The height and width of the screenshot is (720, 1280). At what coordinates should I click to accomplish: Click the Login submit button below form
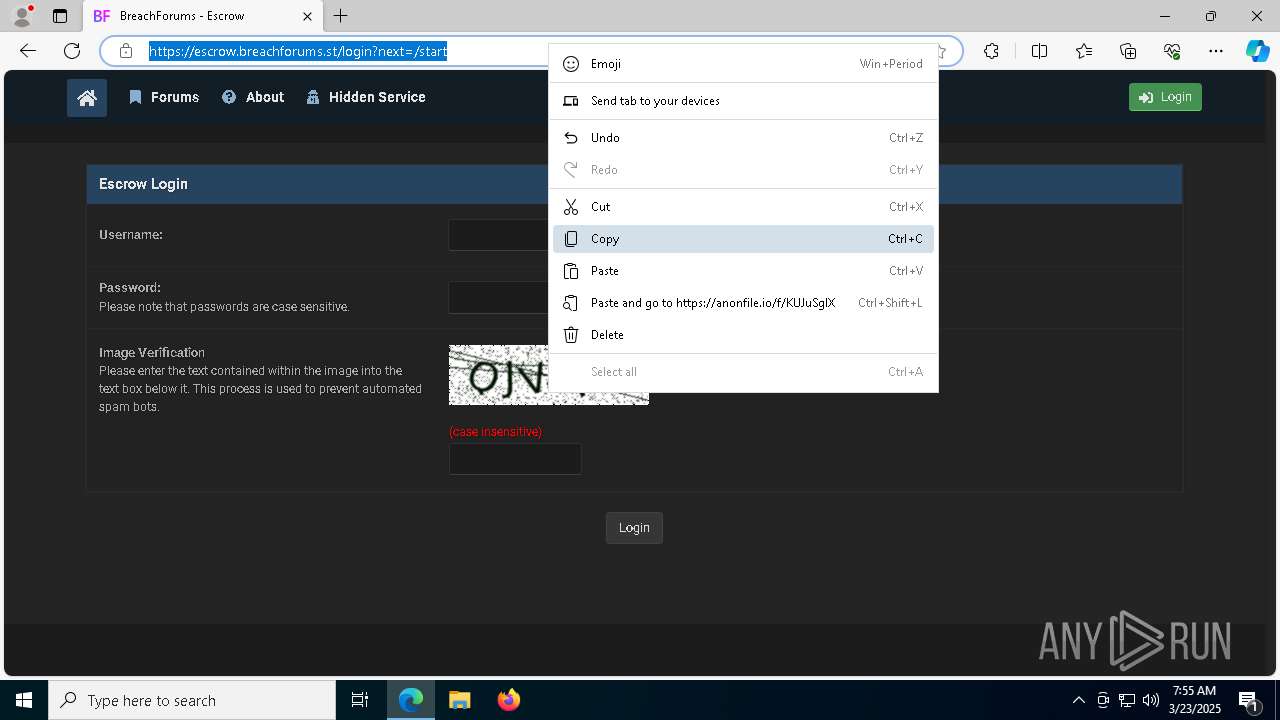tap(634, 528)
